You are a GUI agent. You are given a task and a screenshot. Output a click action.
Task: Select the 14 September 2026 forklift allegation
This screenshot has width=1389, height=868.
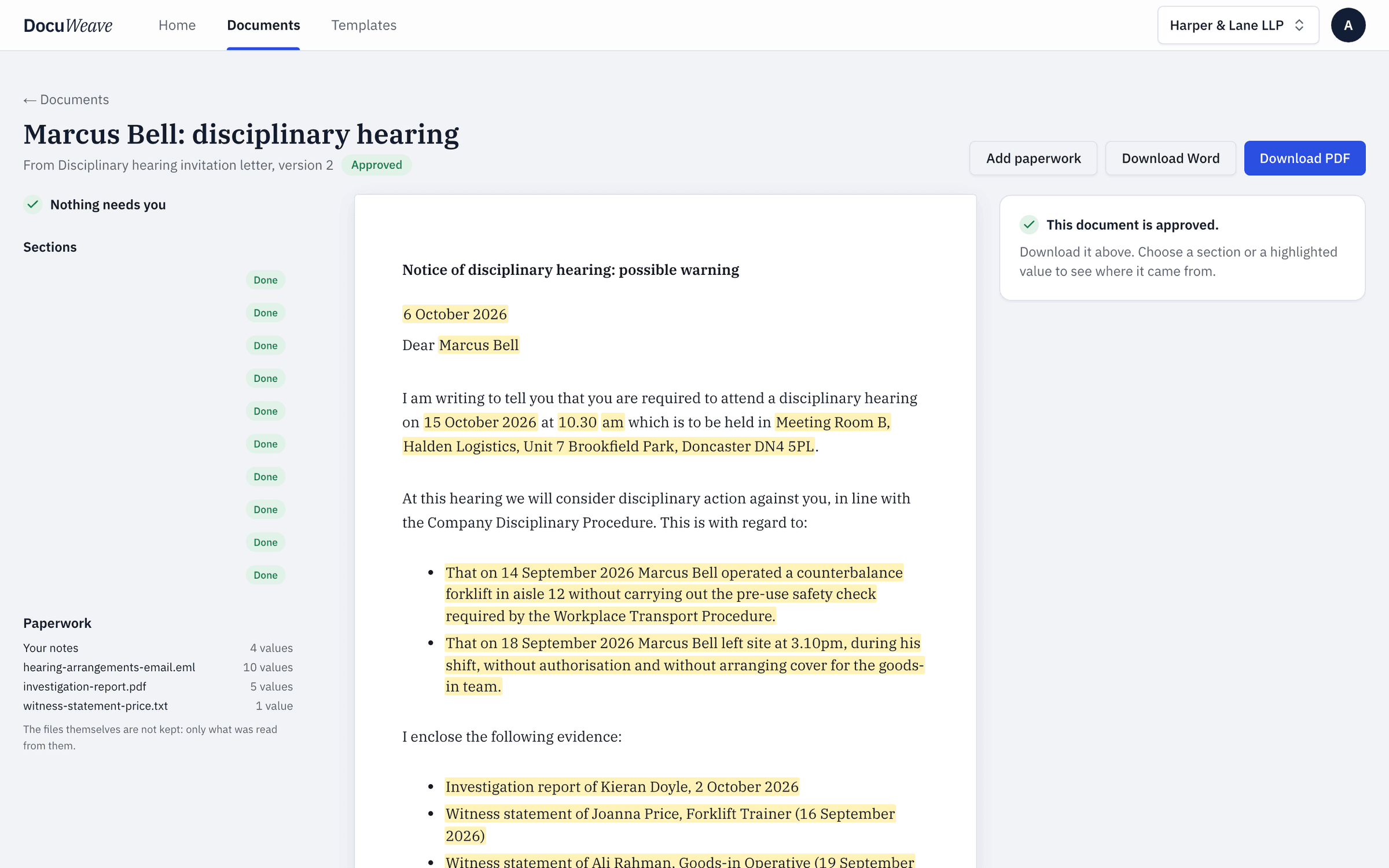(x=674, y=594)
